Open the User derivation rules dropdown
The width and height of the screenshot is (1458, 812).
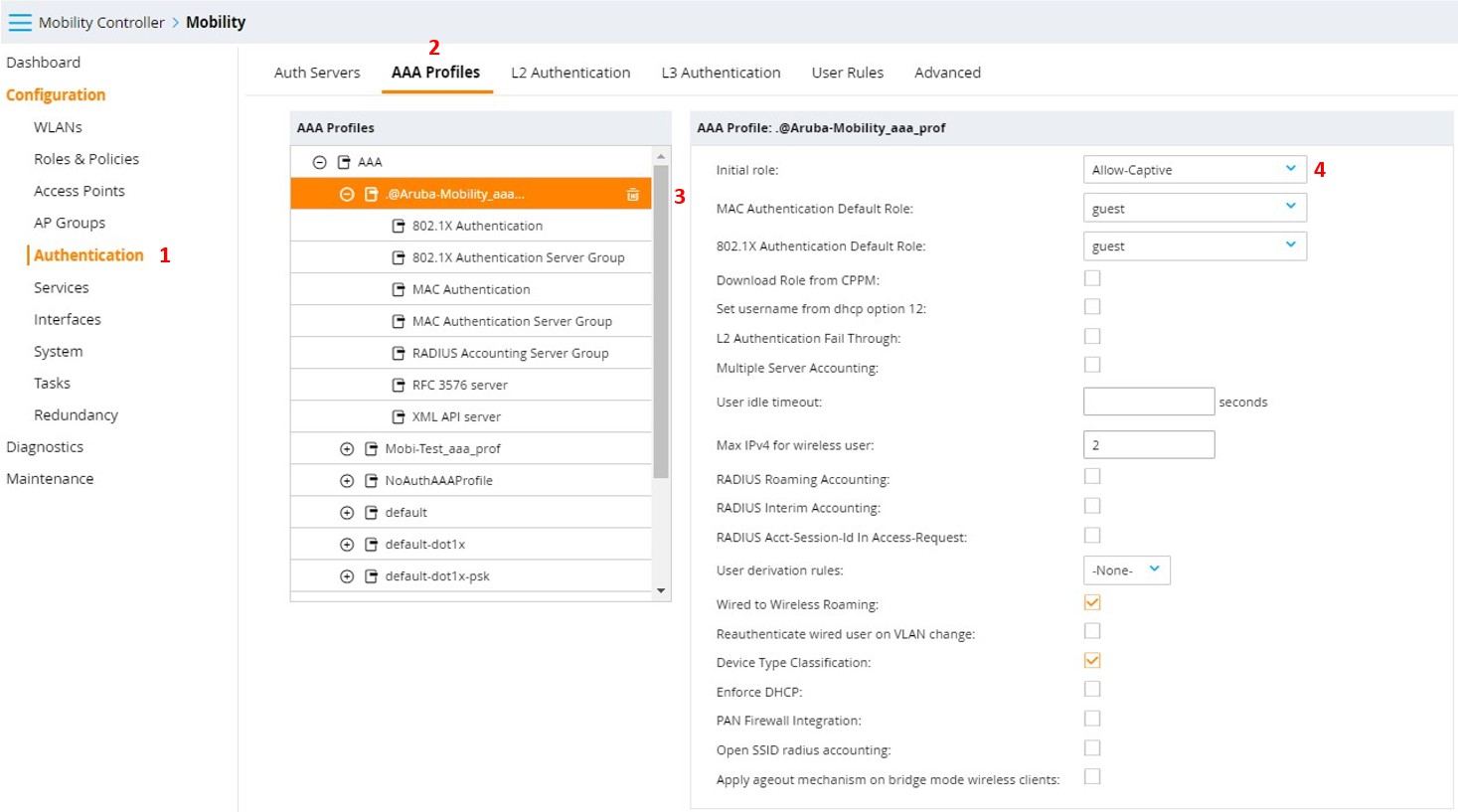click(x=1126, y=570)
